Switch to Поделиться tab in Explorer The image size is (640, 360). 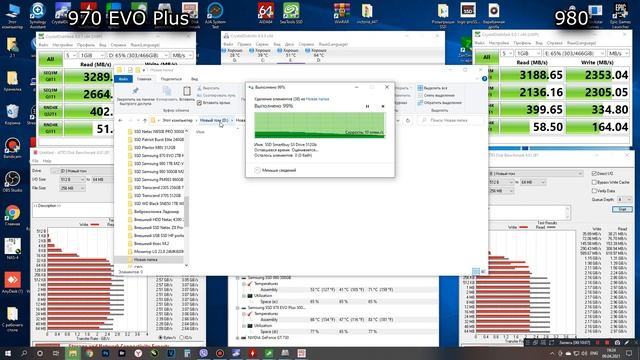tap(171, 79)
